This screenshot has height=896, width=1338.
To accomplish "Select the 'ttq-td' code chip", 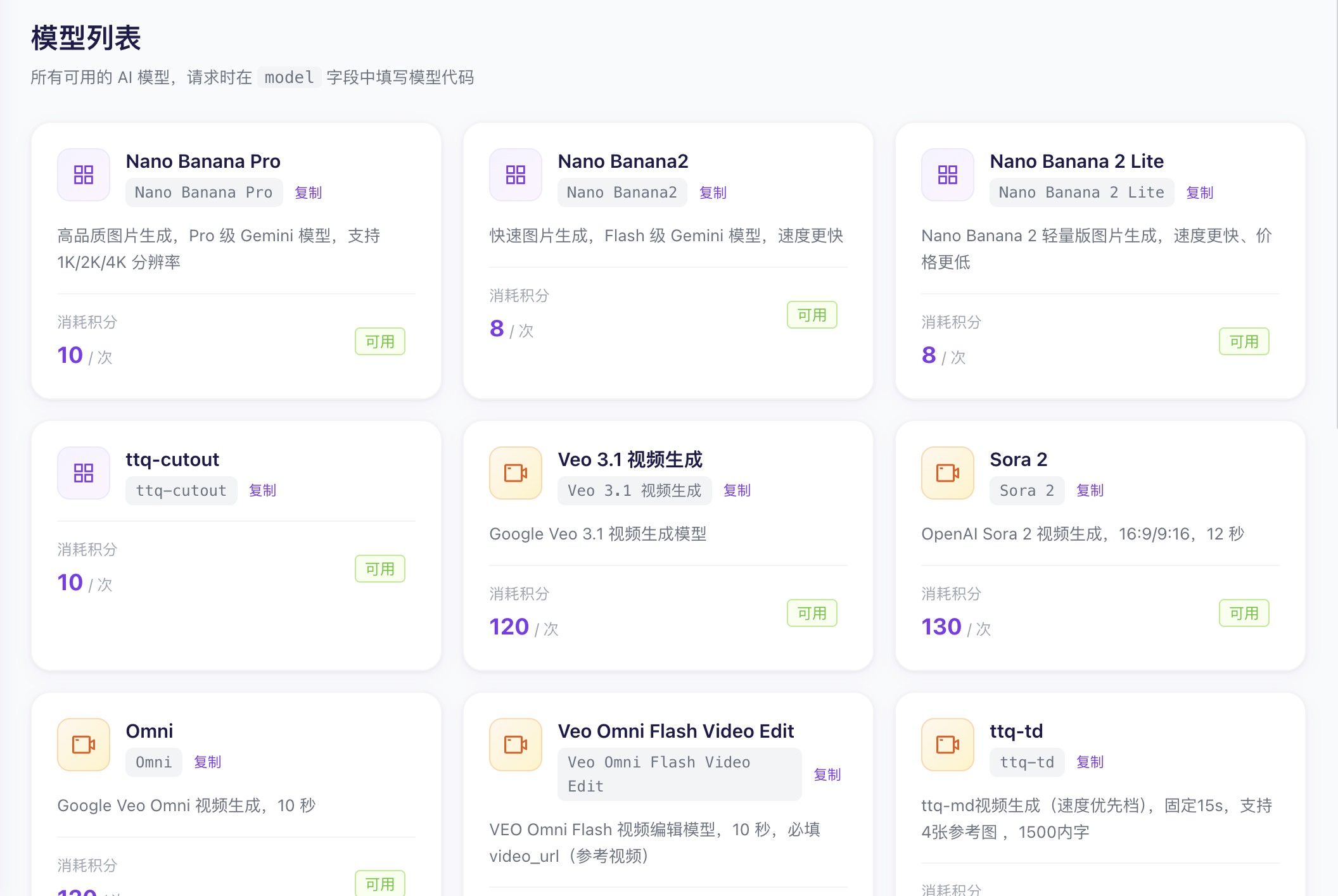I will [x=1027, y=762].
